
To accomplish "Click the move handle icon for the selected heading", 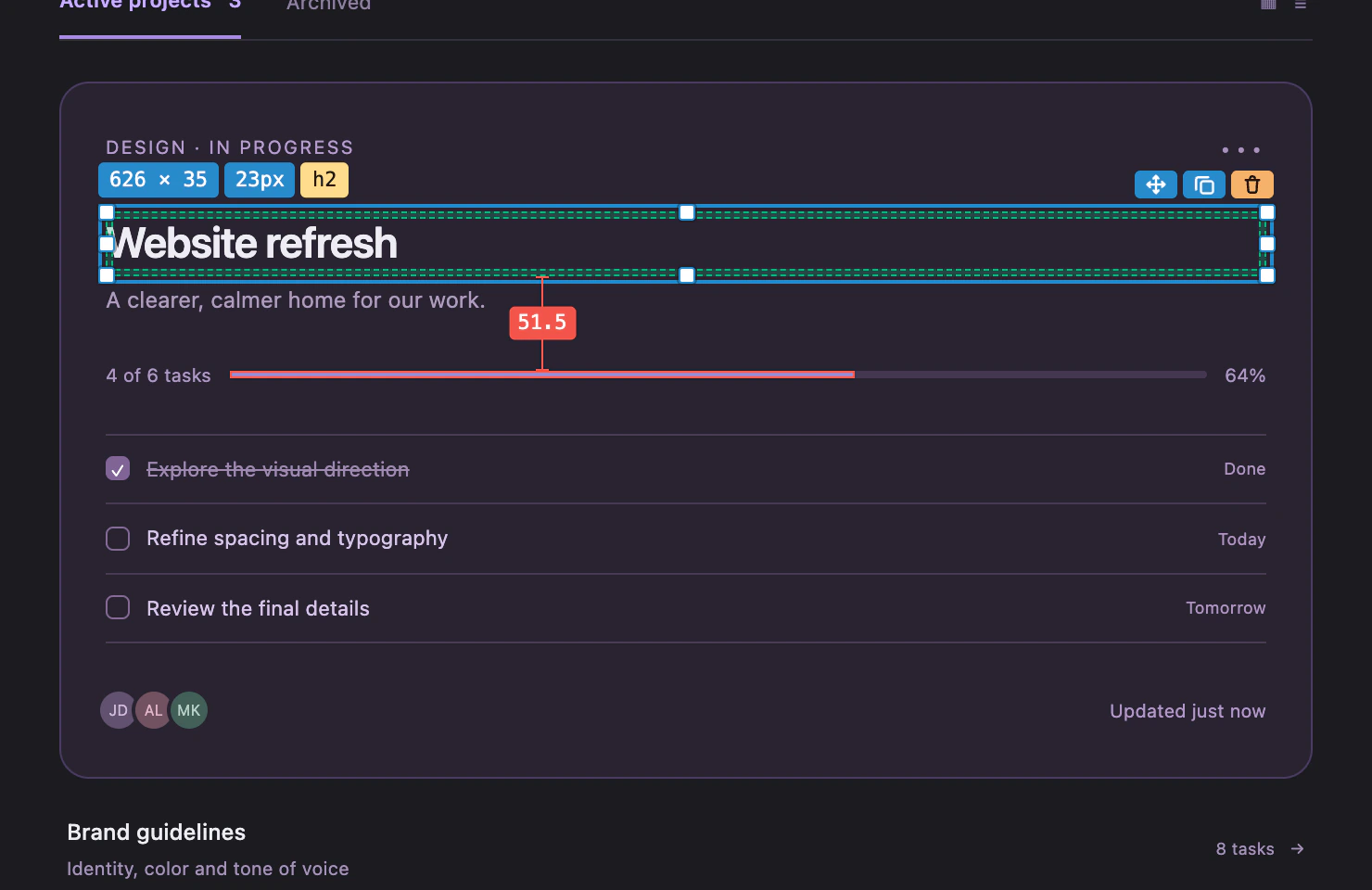I will point(1156,184).
